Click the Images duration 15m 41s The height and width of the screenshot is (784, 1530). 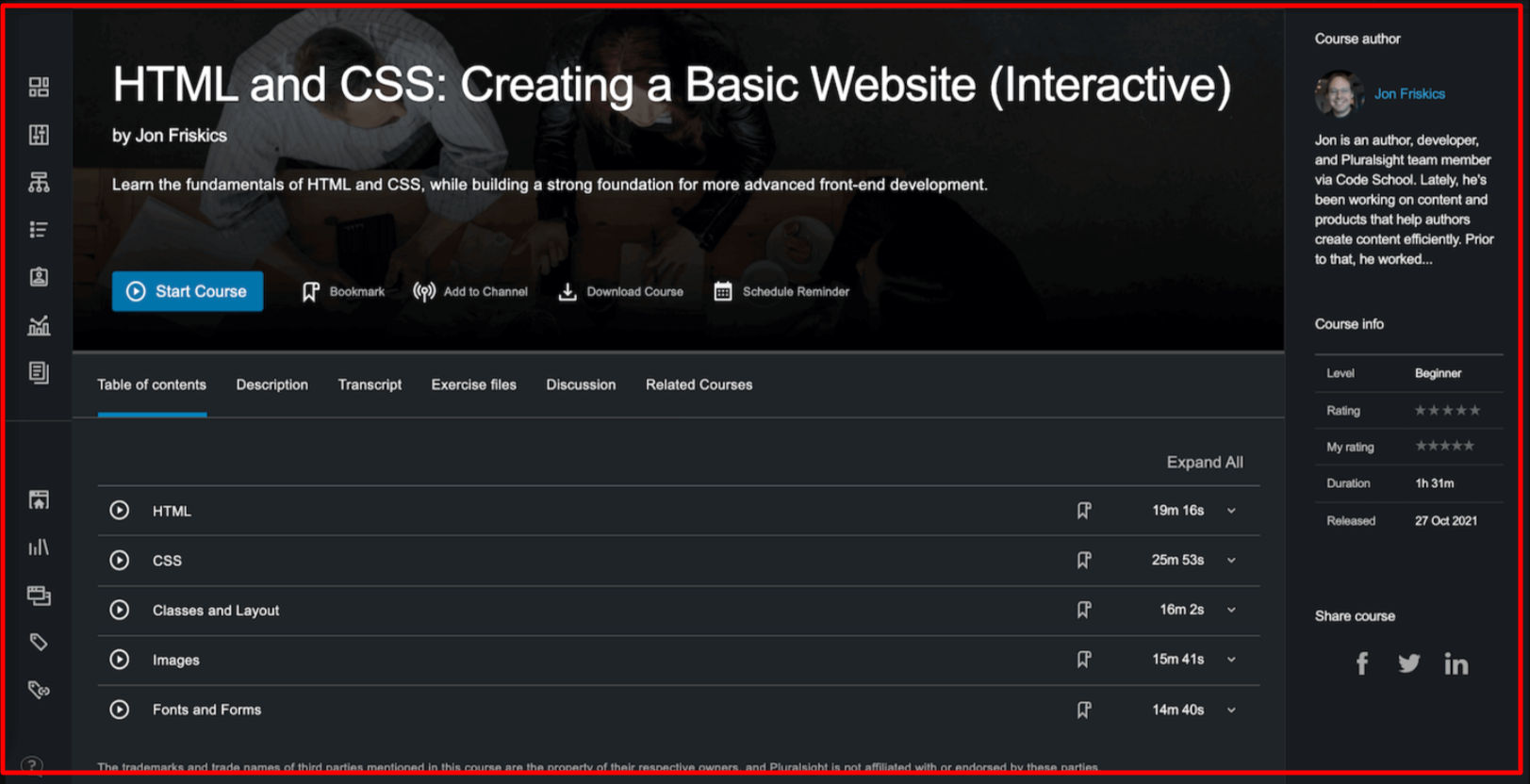click(1178, 660)
